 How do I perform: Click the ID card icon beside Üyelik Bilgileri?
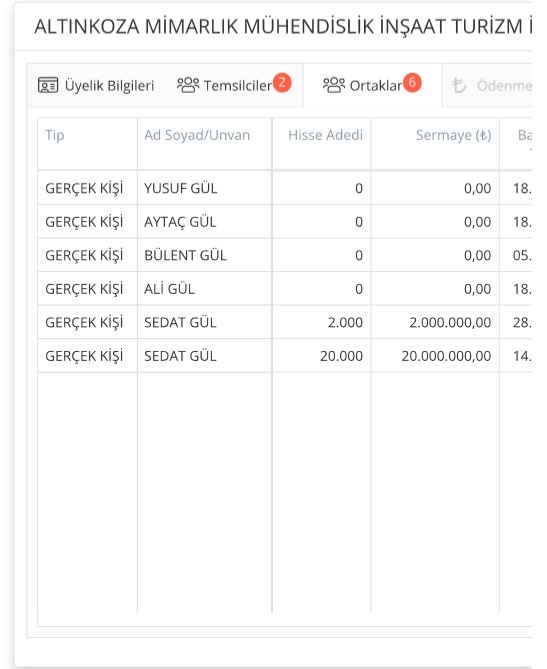[x=48, y=85]
